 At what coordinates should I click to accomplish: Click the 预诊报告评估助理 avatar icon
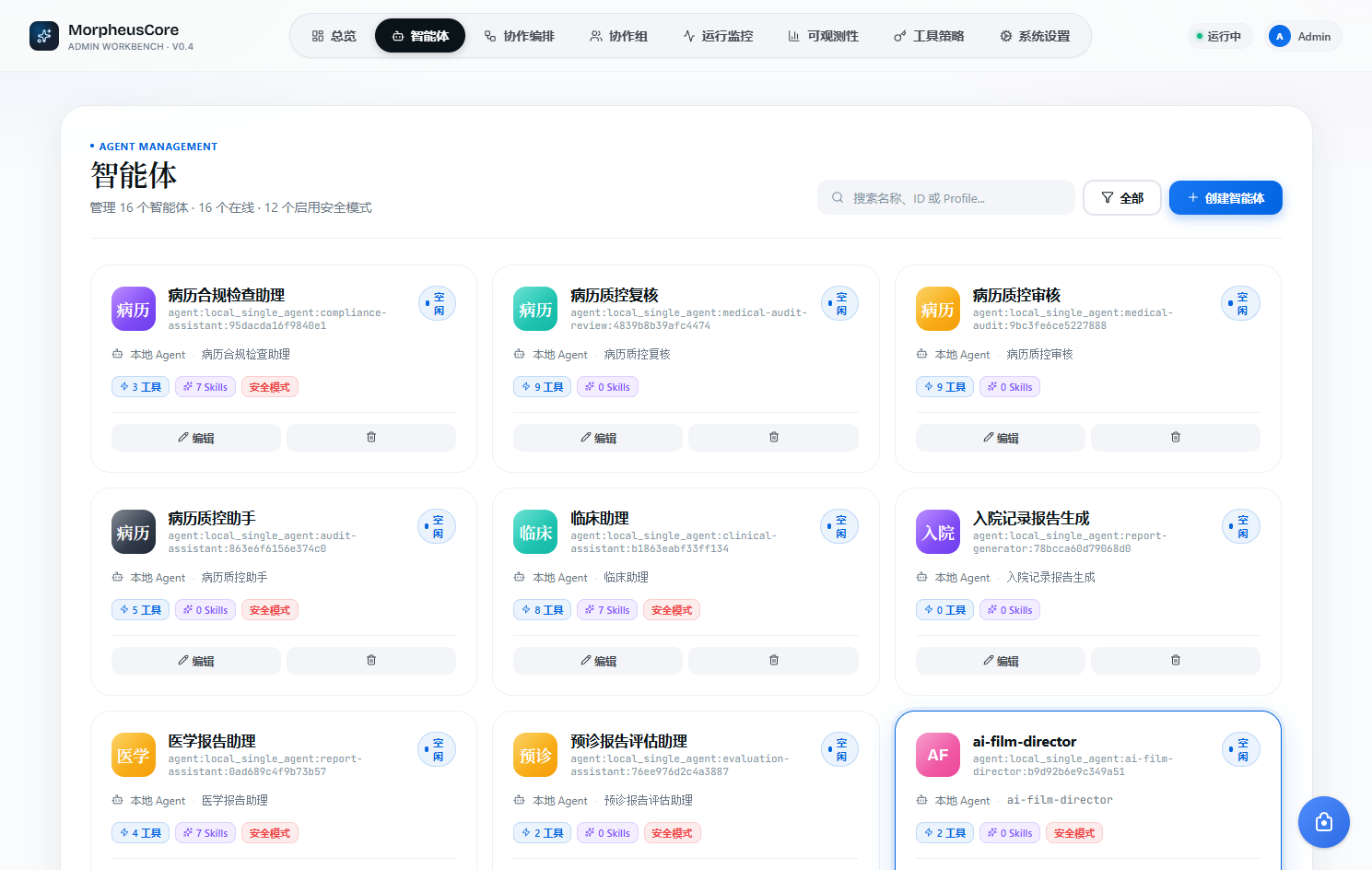(535, 755)
